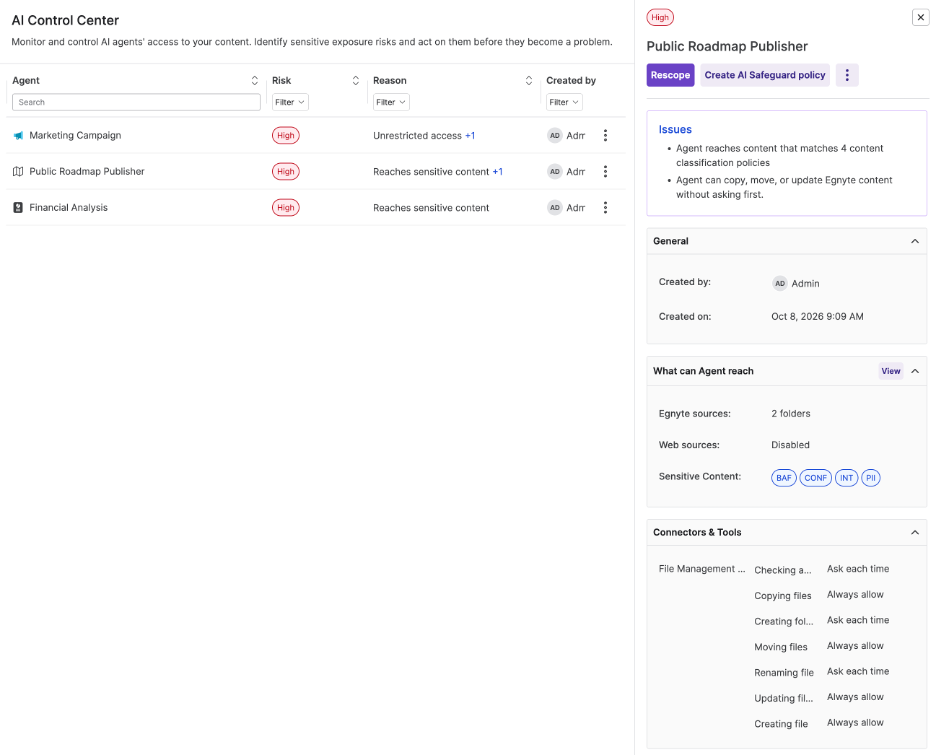The width and height of the screenshot is (936, 756).
Task: Click the +1 link in Marketing Campaign reason
Action: (470, 136)
